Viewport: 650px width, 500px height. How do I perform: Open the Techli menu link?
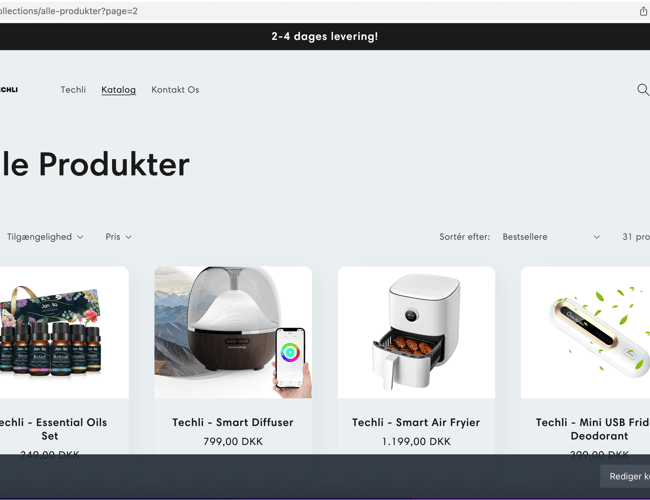click(x=73, y=90)
